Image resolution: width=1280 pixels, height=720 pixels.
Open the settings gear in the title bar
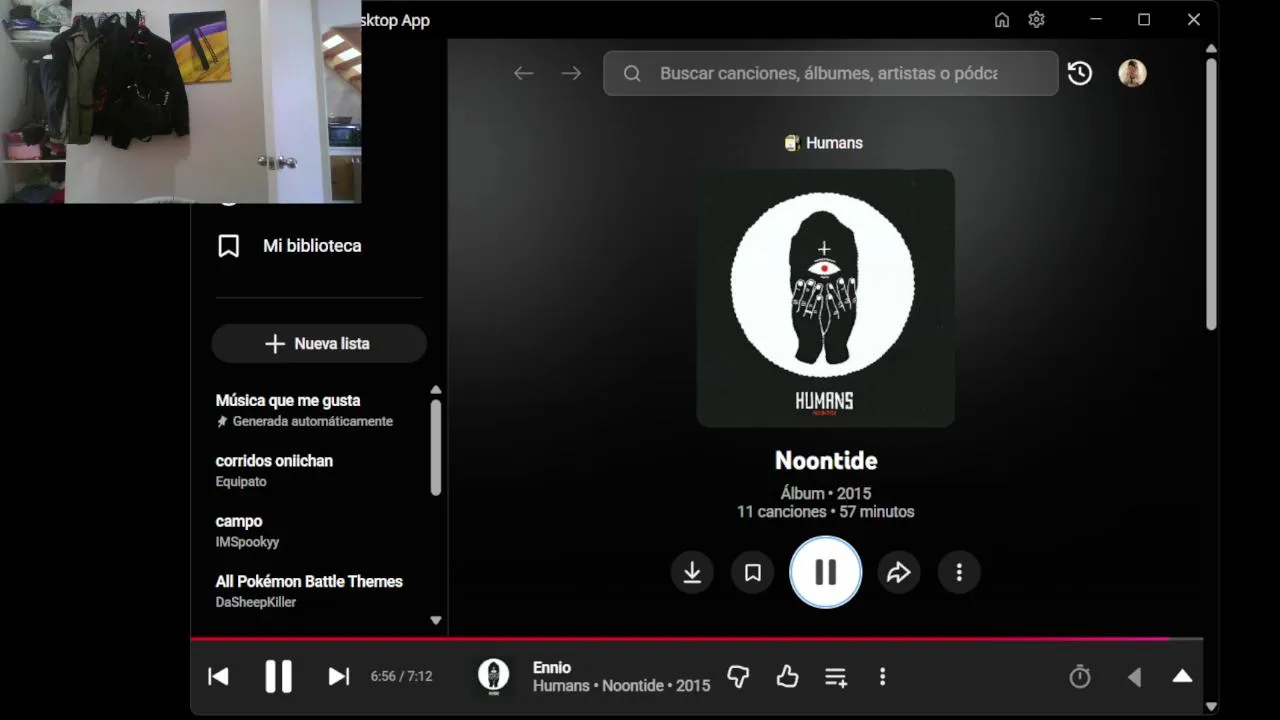coord(1036,20)
